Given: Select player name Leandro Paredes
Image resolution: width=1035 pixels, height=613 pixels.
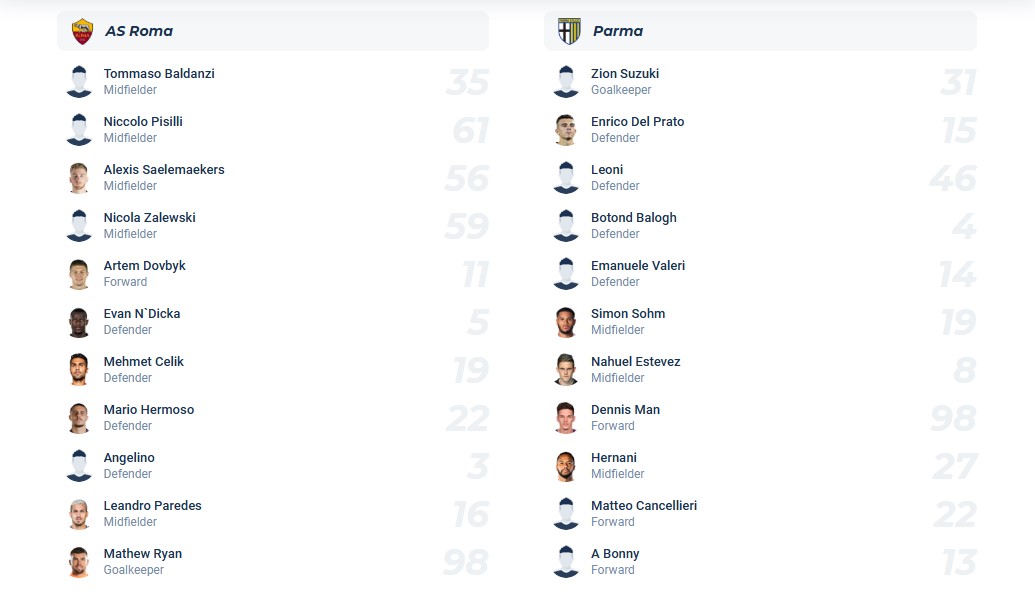Looking at the screenshot, I should [153, 506].
